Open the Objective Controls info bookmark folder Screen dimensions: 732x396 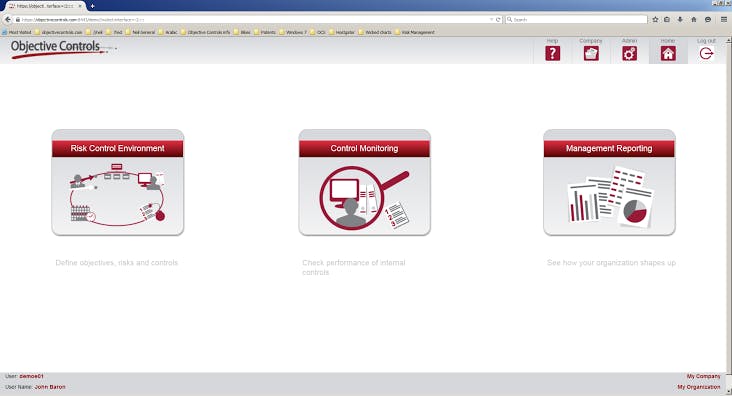click(x=205, y=32)
